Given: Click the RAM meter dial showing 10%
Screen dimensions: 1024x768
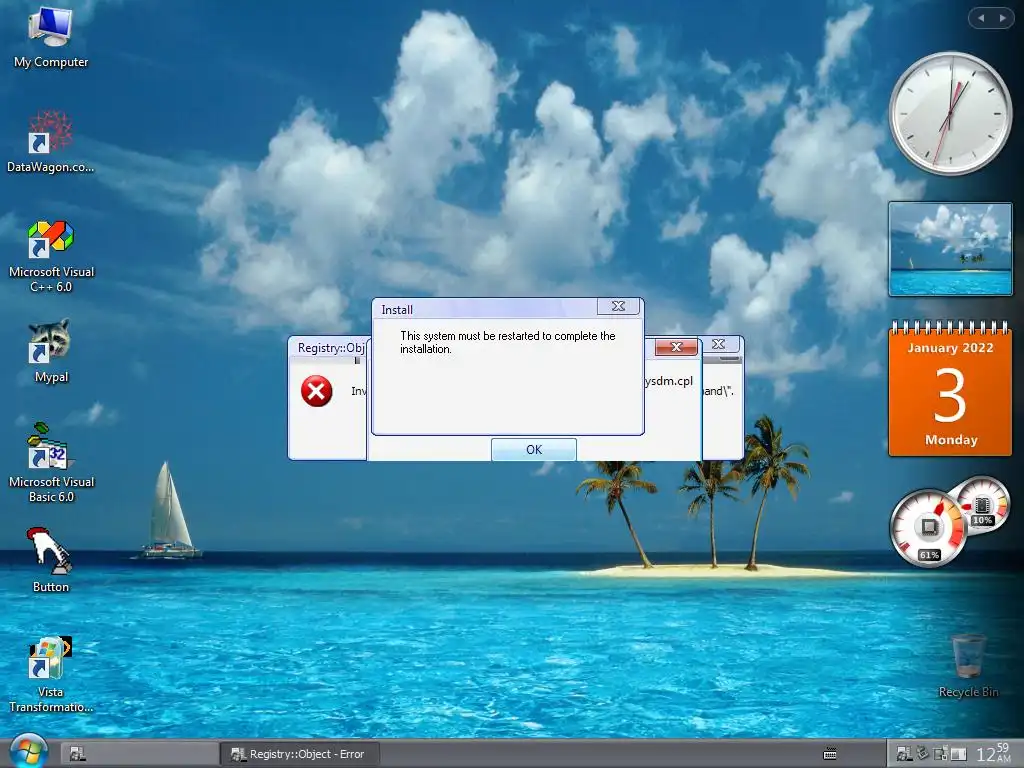Looking at the screenshot, I should 982,505.
